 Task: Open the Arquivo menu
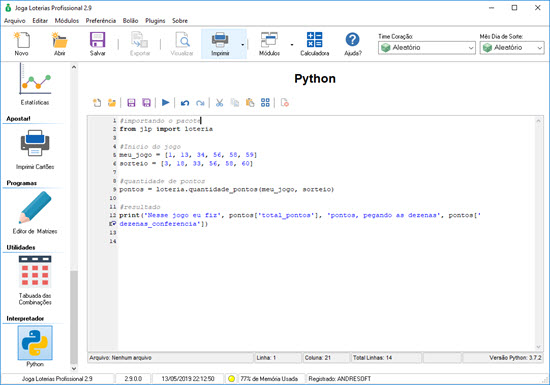coord(15,21)
